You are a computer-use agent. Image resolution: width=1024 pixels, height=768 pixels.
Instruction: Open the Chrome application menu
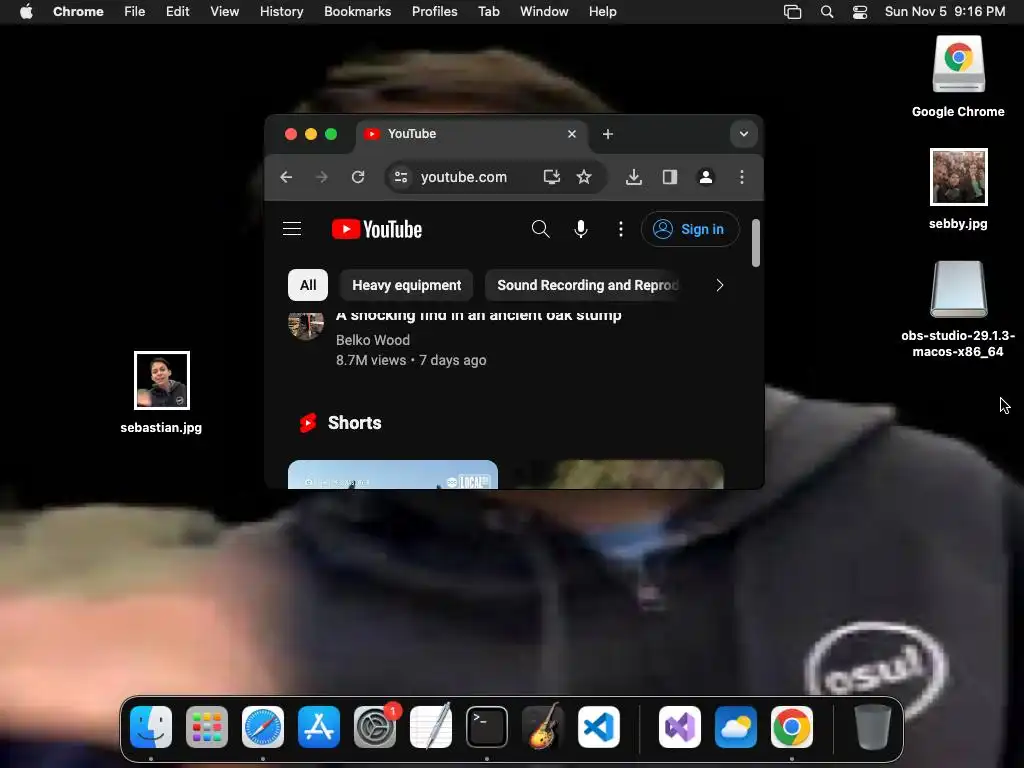click(78, 12)
